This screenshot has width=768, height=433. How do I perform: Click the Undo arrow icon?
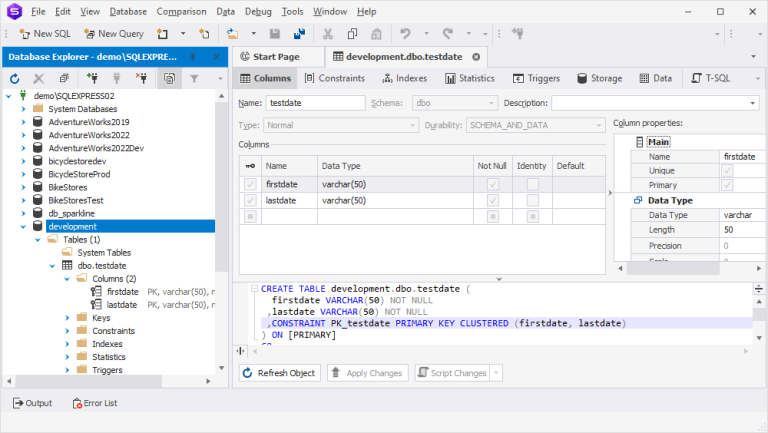(x=405, y=34)
